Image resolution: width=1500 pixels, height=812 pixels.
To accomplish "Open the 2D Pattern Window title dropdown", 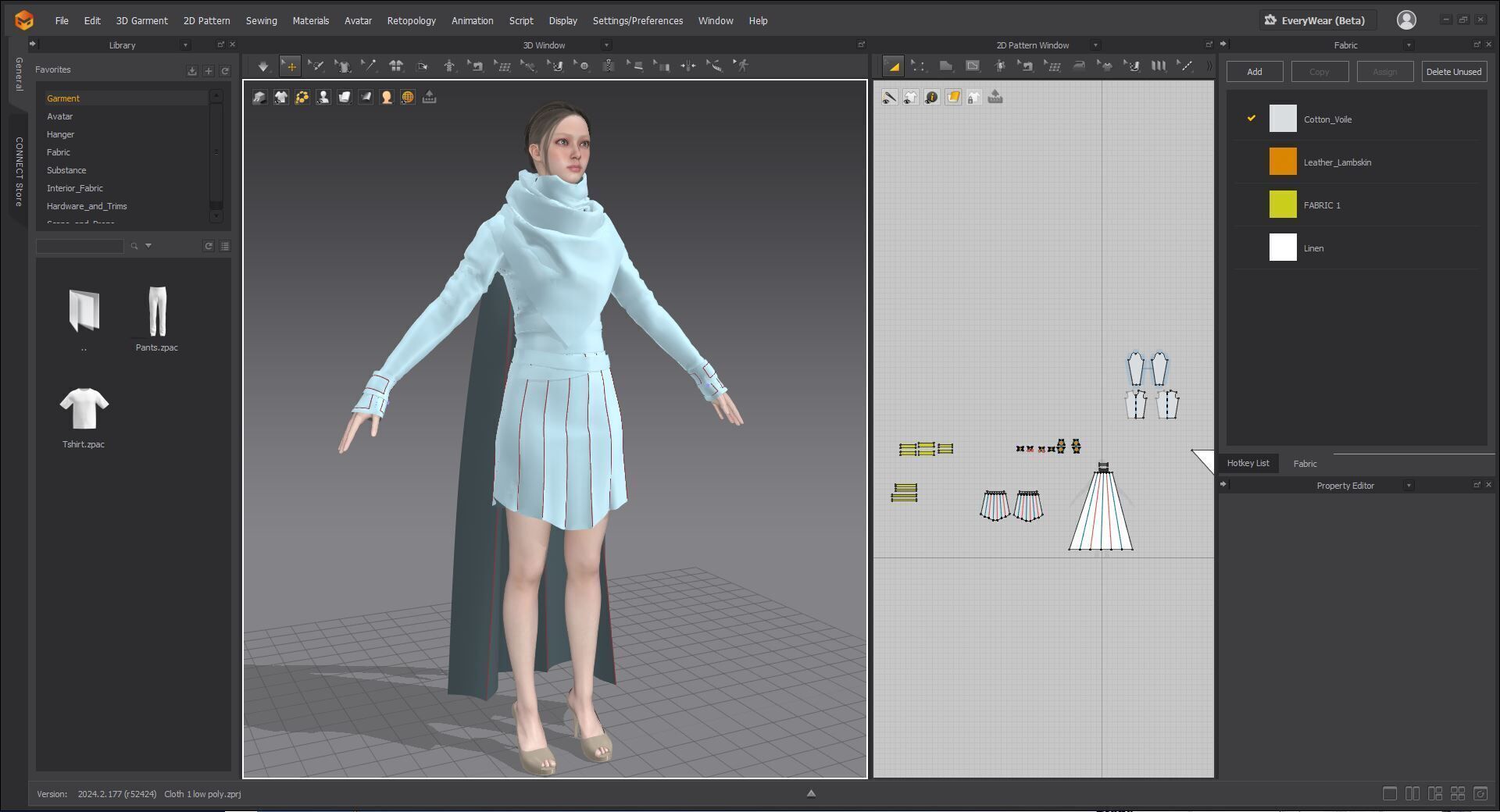I will (x=1095, y=45).
